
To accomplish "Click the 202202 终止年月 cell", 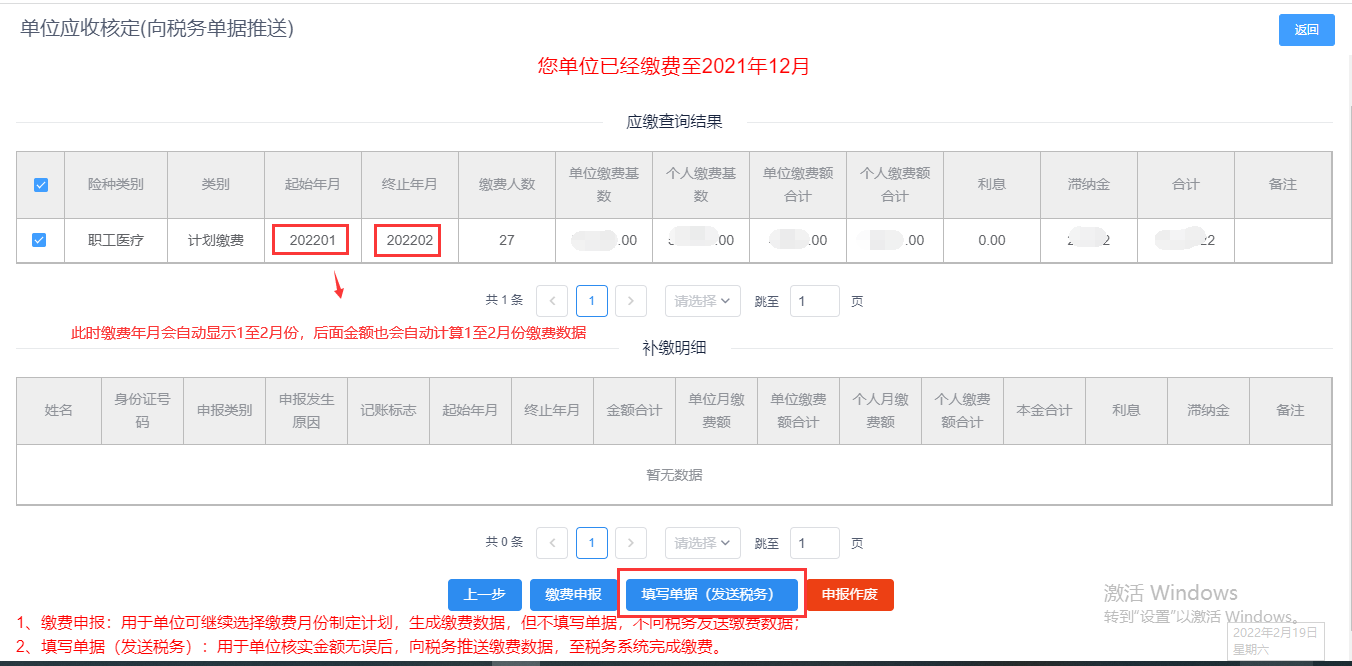I will pyautogui.click(x=409, y=241).
